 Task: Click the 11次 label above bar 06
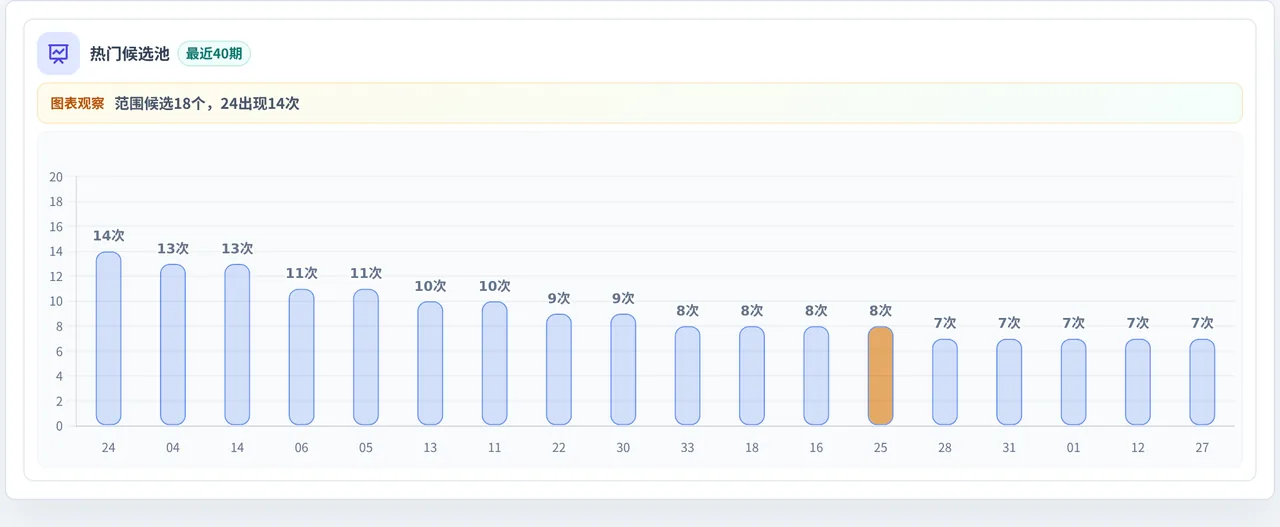click(x=302, y=273)
